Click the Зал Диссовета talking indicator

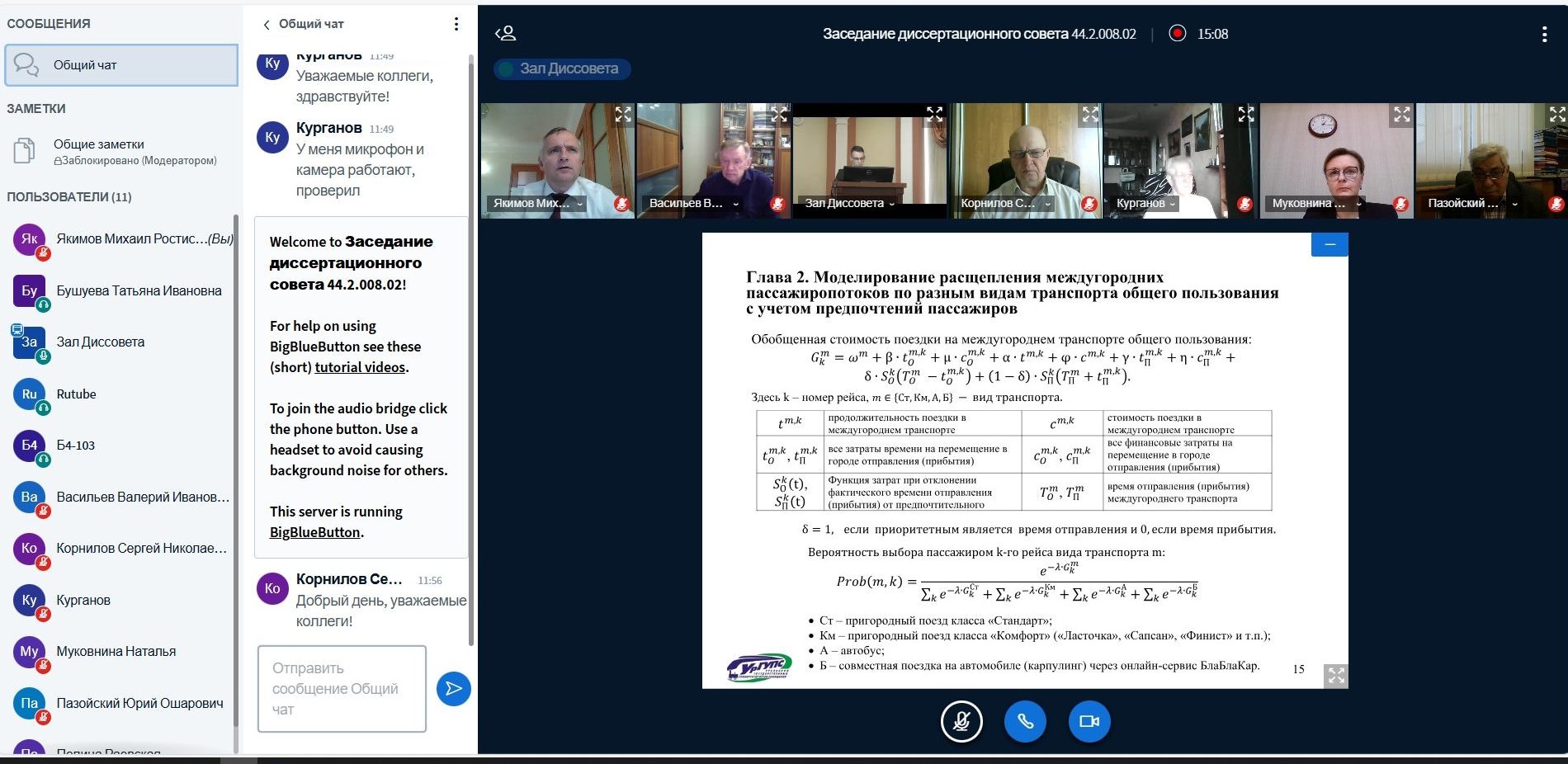tap(562, 68)
